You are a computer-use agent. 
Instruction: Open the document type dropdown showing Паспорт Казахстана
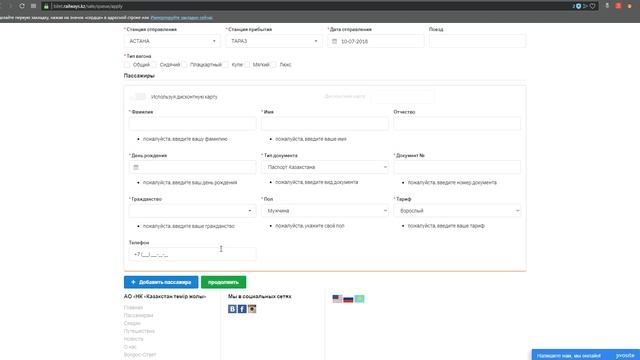coord(325,167)
